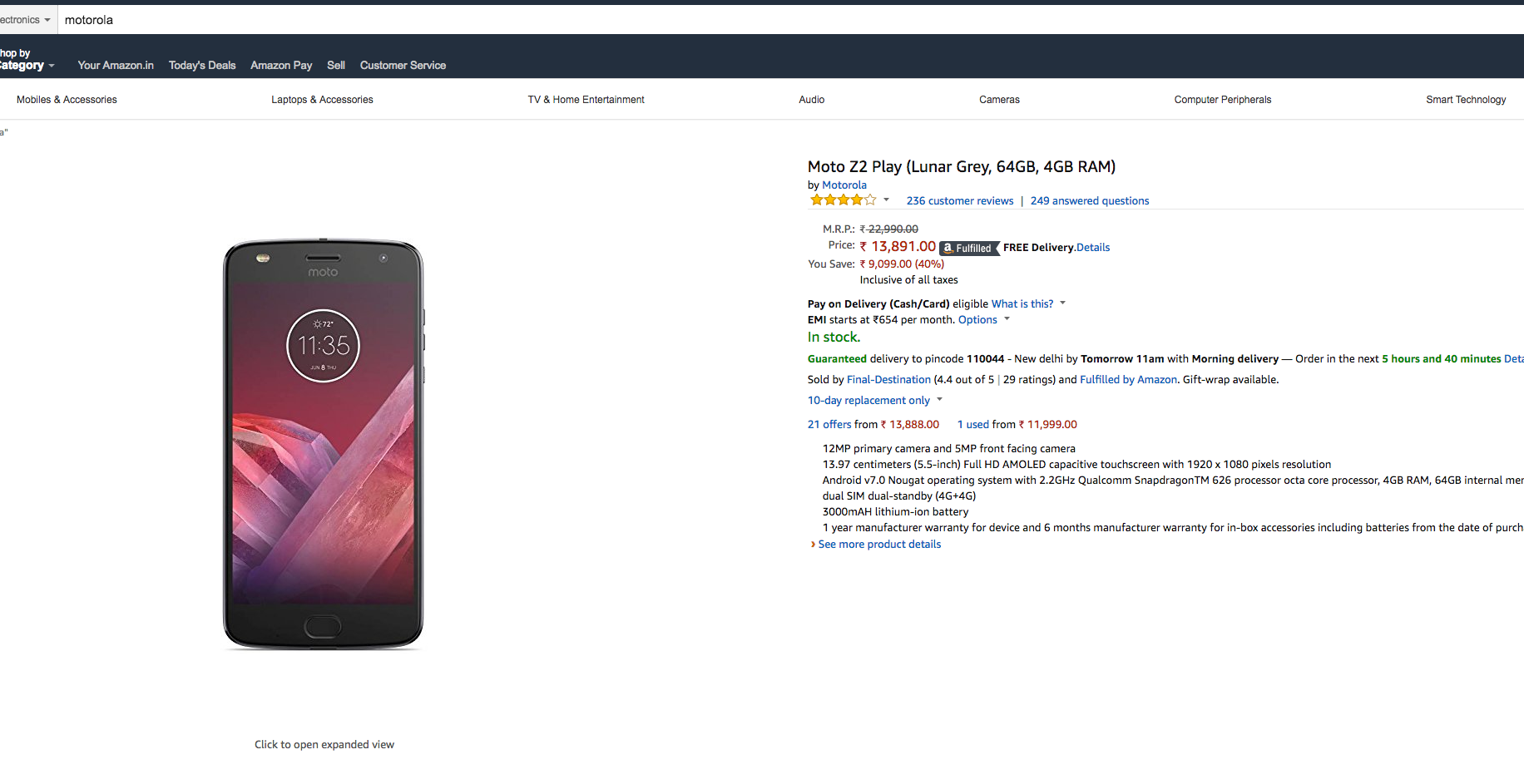Open Customer Service page
Viewport: 1524px width, 784px height.
click(403, 66)
